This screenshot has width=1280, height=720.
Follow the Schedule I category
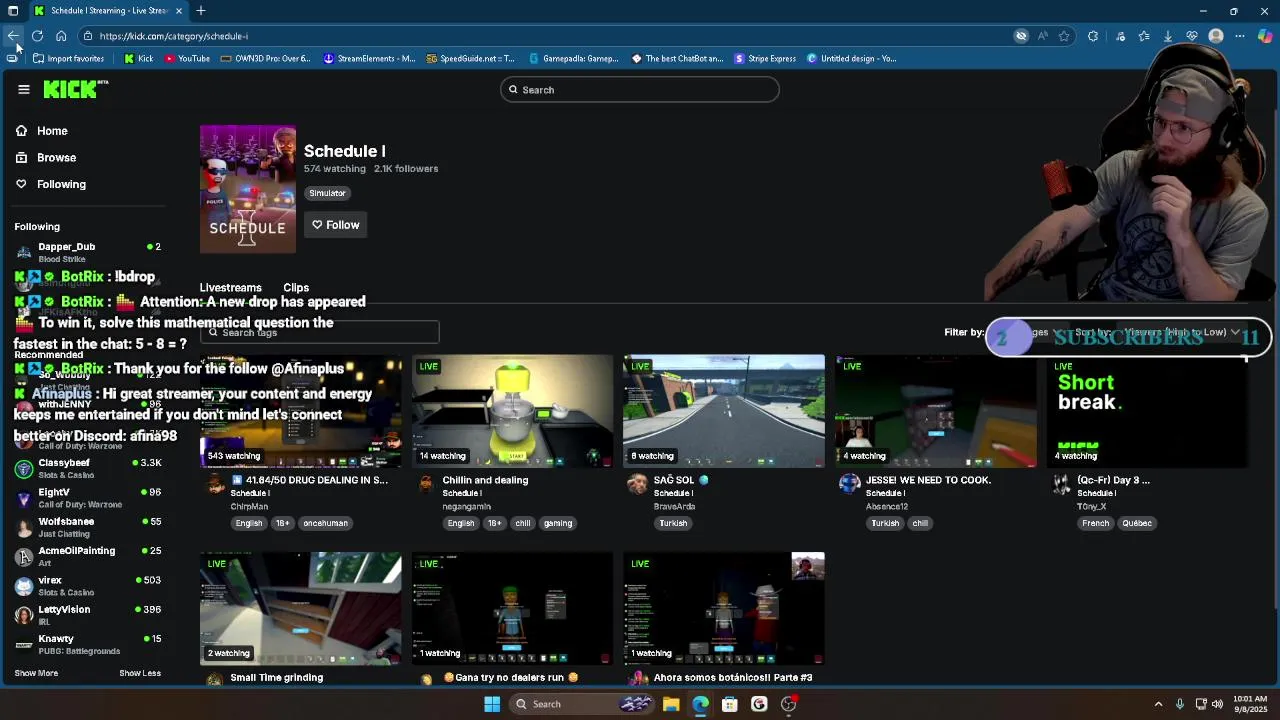(335, 225)
